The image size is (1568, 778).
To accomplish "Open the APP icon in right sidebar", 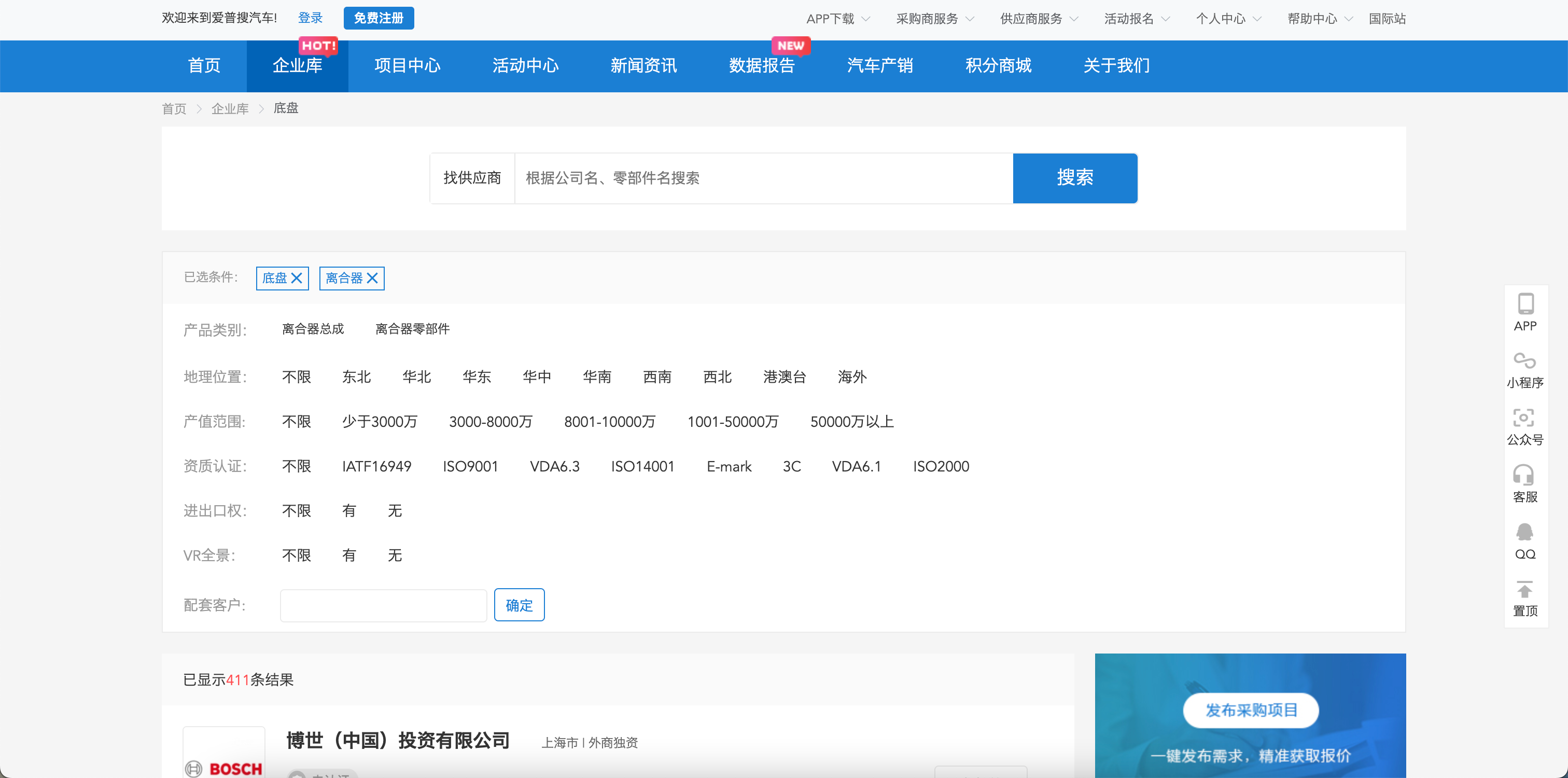I will click(x=1525, y=313).
